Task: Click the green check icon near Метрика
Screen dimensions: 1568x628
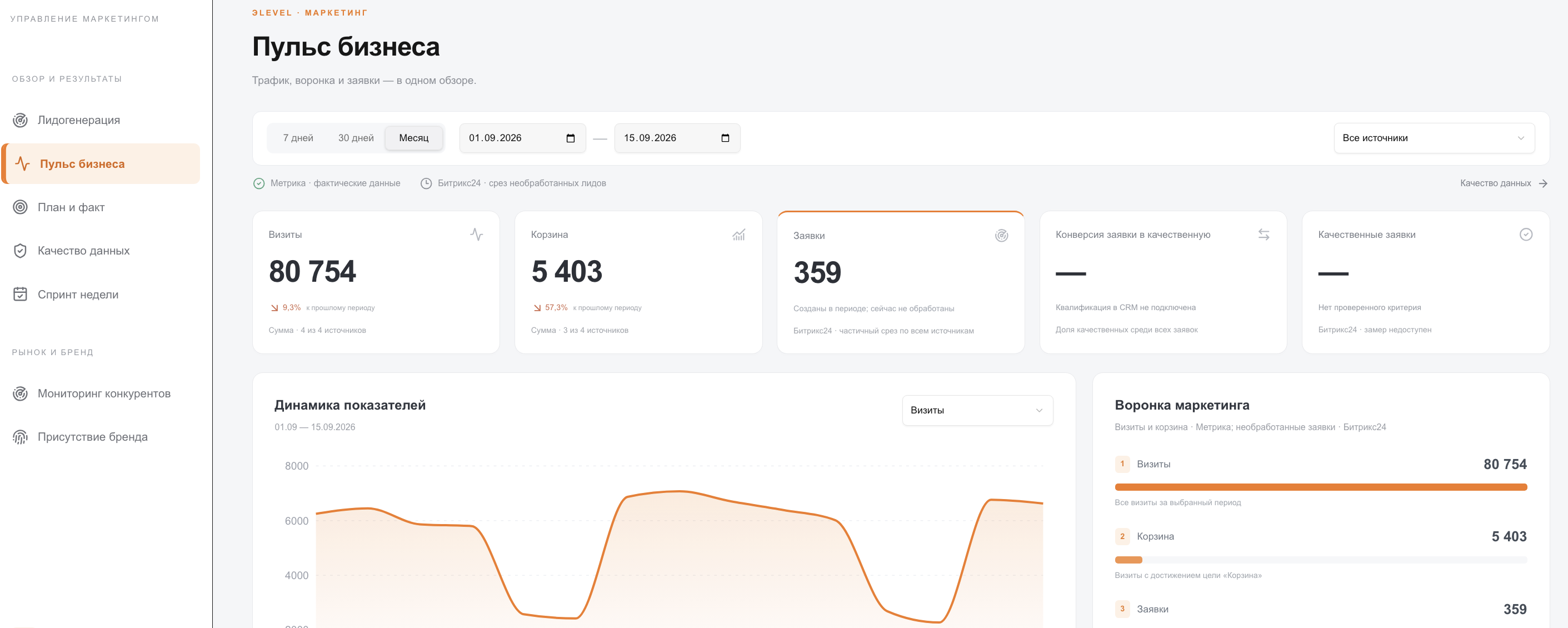Action: [259, 183]
